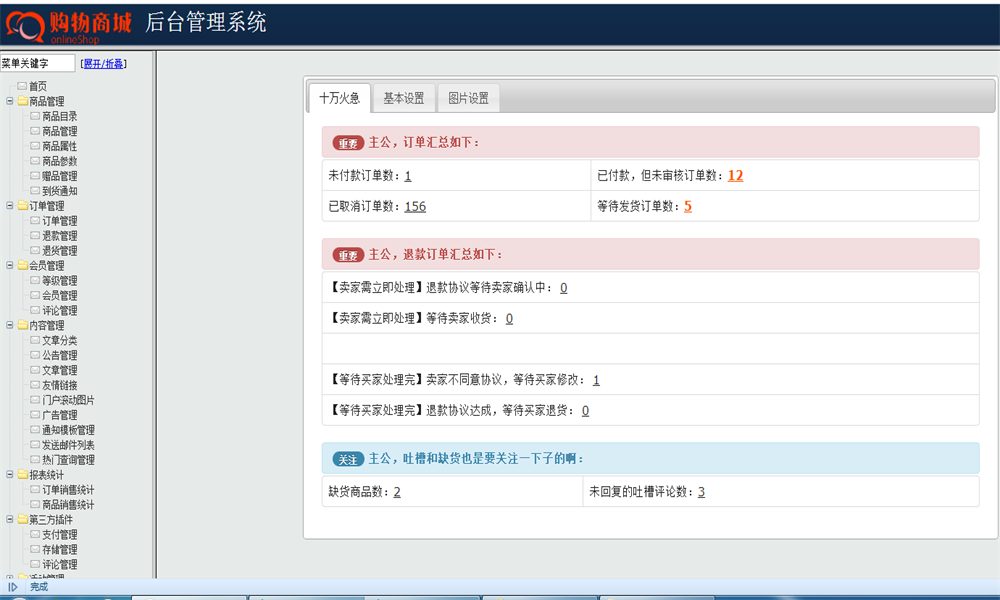Click the 首页 page icon in tree

tap(22, 86)
